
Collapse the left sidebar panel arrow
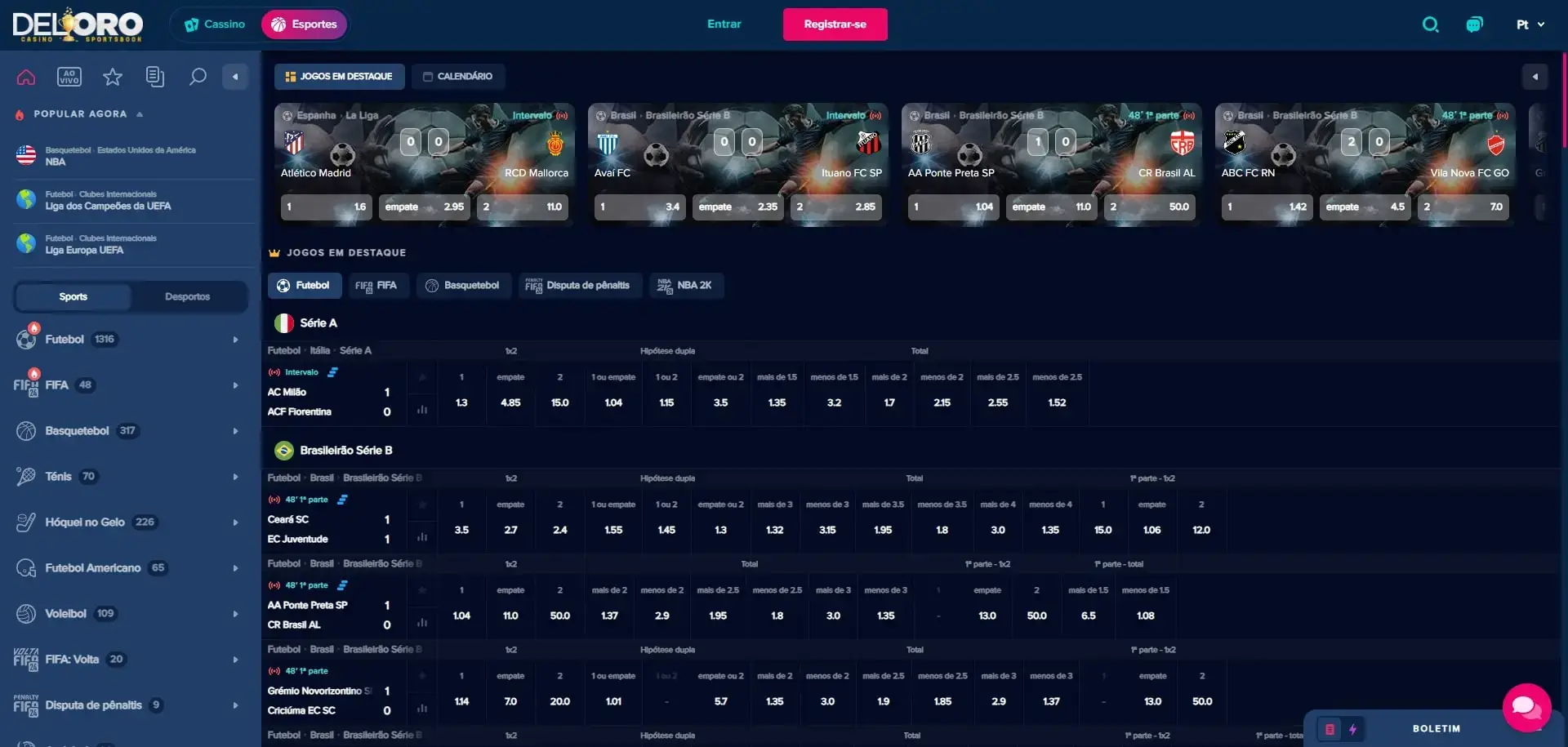(x=235, y=78)
